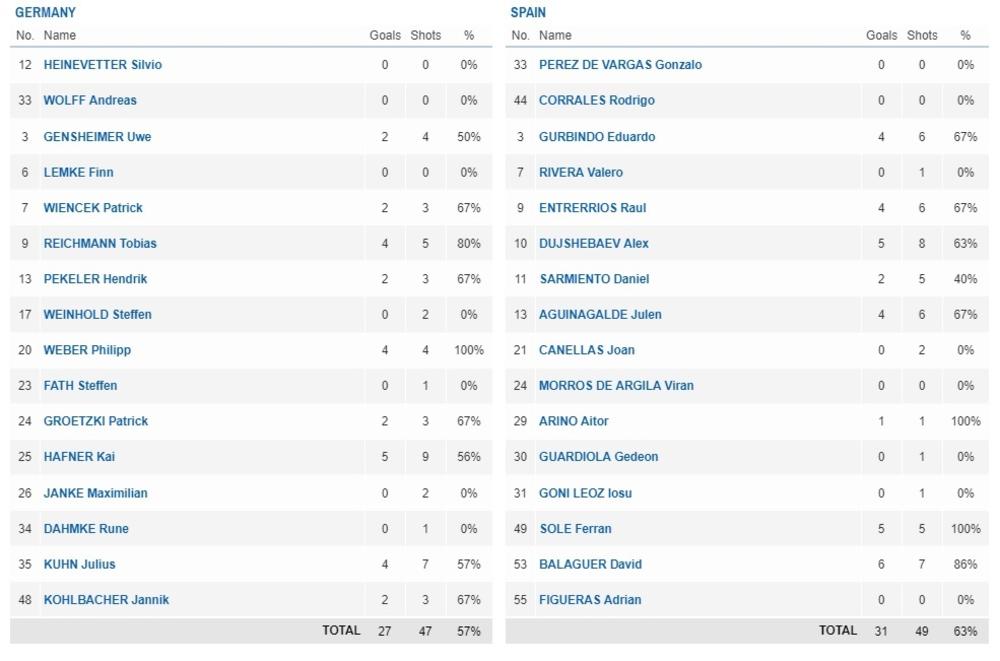Click HAFNER Kai player name
This screenshot has width=1000, height=661.
[80, 457]
